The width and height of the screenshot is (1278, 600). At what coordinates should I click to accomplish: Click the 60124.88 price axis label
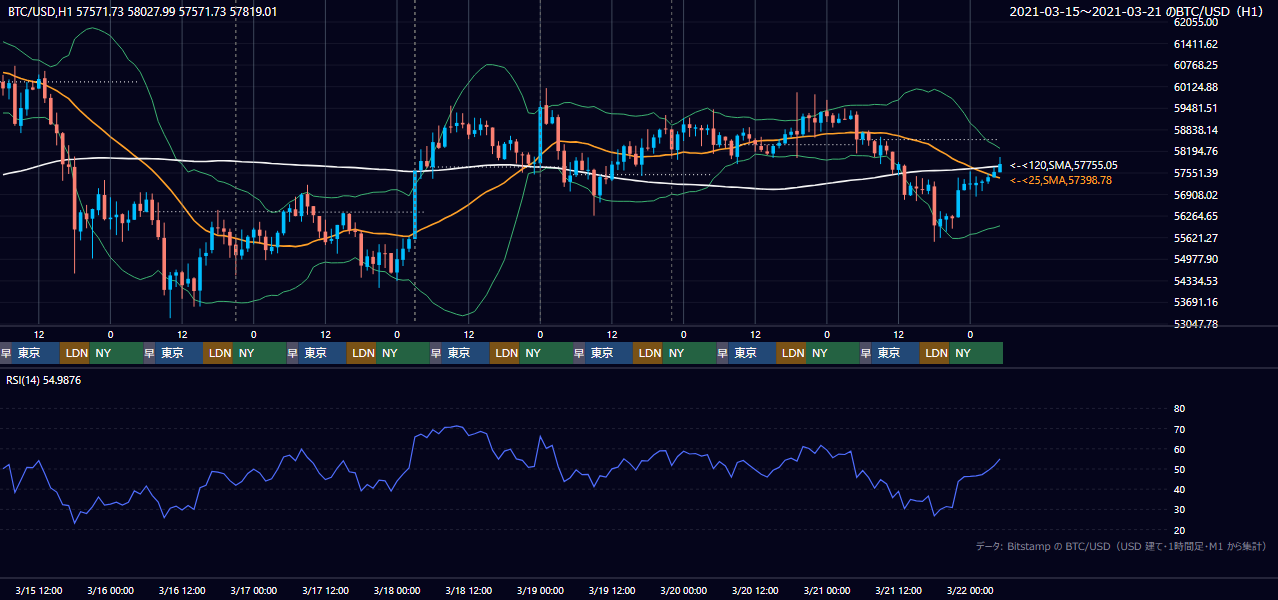1195,87
